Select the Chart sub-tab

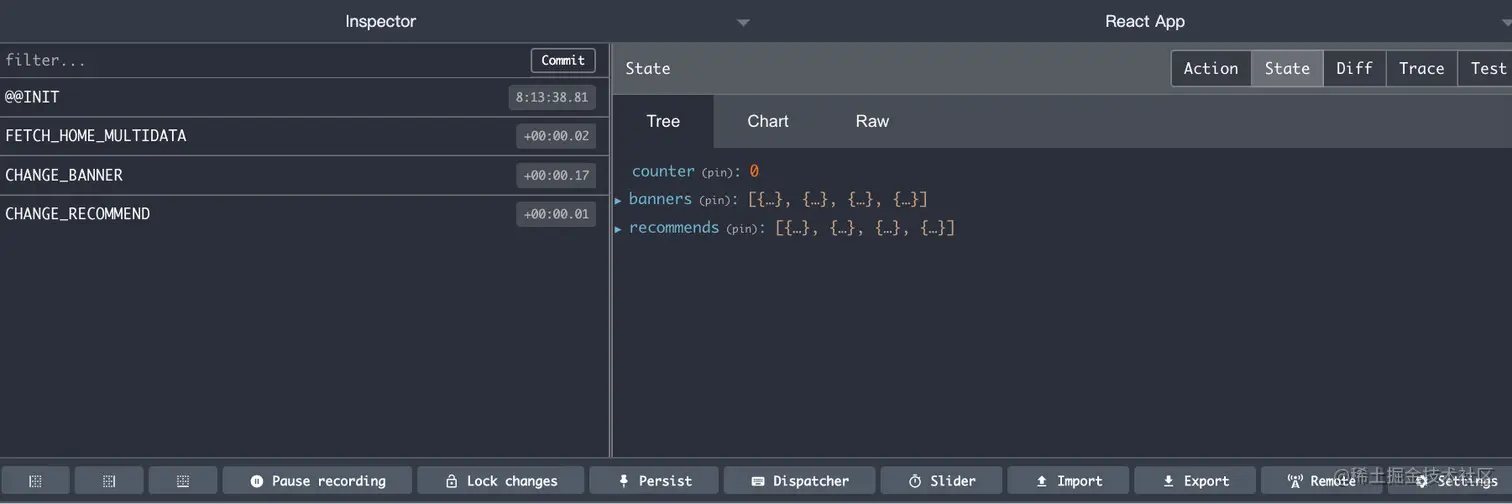(768, 121)
